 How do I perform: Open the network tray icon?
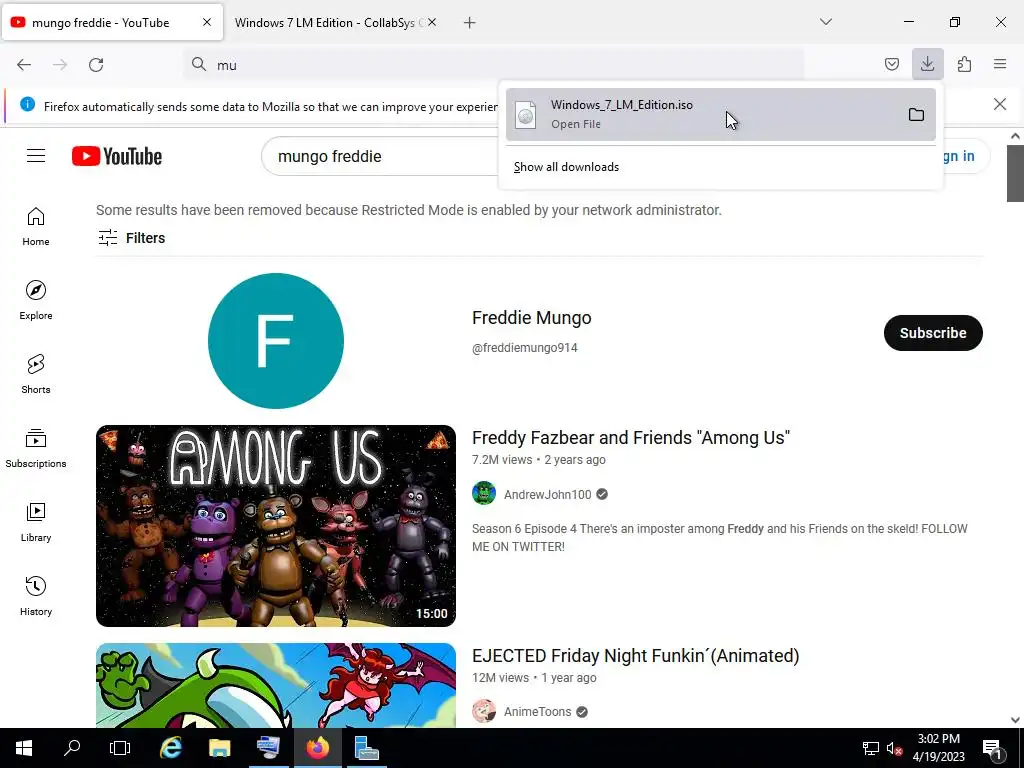coord(870,748)
